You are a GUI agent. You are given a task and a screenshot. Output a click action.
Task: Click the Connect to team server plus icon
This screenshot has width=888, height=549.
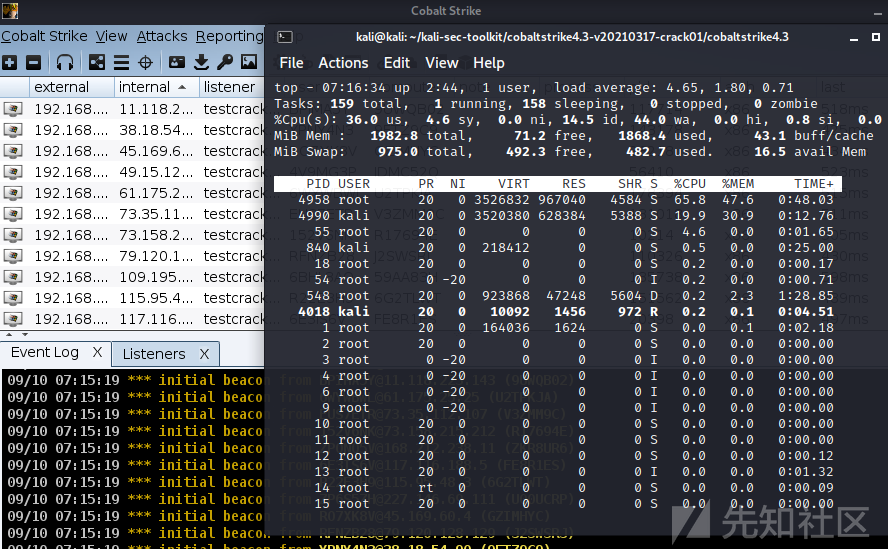click(10, 62)
